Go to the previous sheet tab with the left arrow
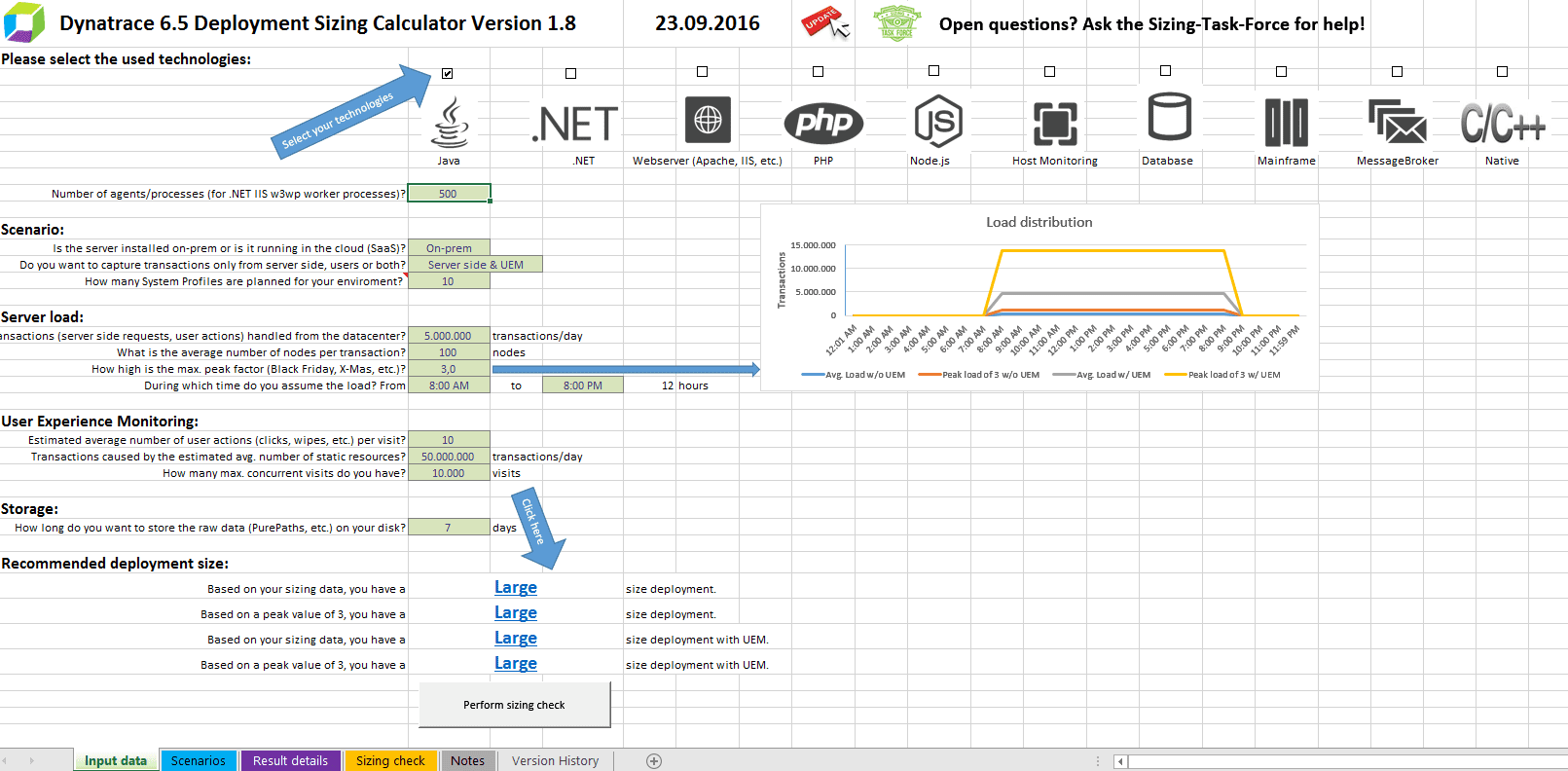 click(x=5, y=760)
